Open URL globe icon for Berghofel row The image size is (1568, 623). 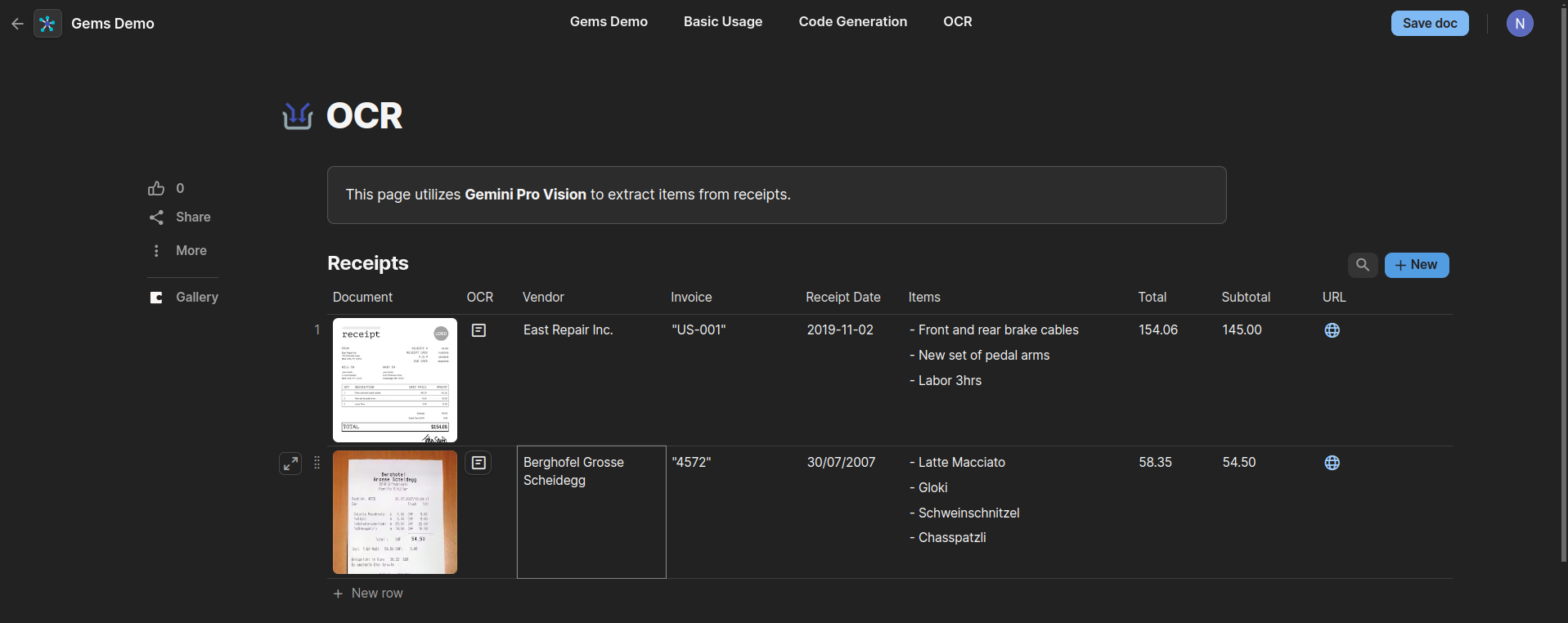pyautogui.click(x=1332, y=463)
